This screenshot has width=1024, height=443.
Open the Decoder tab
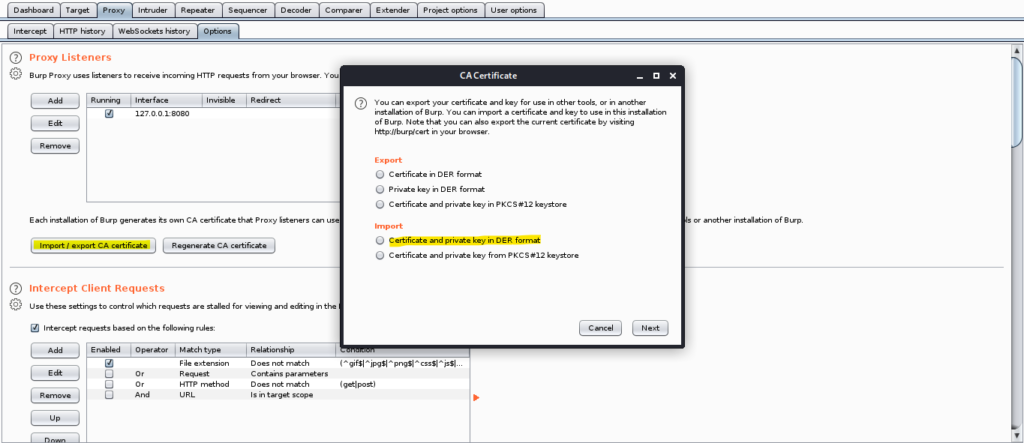pos(296,10)
